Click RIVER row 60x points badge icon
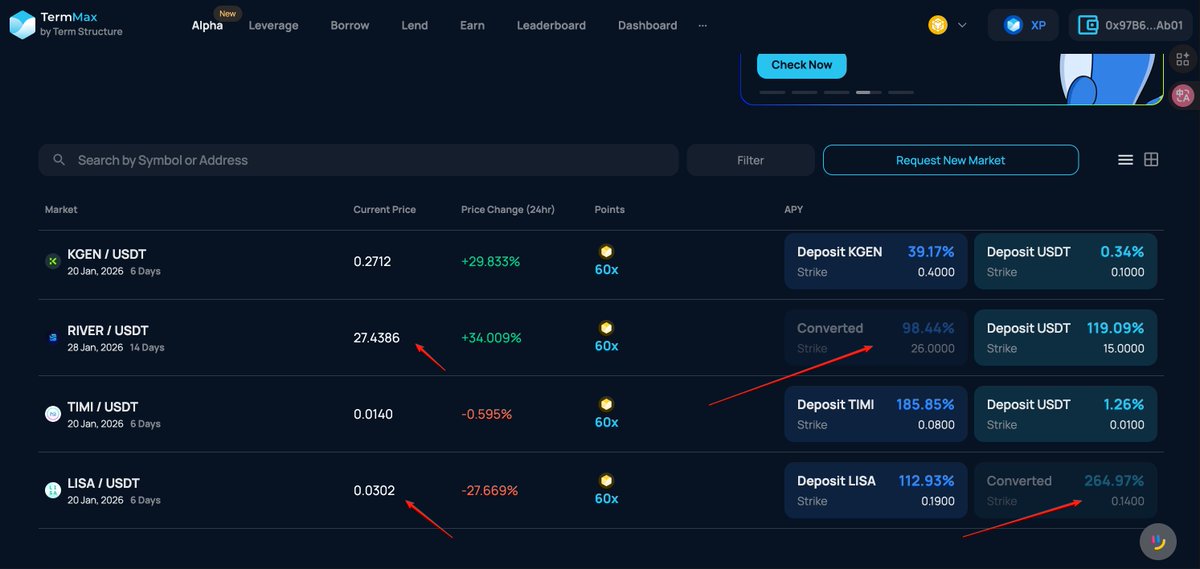Image resolution: width=1200 pixels, height=569 pixels. 606,328
